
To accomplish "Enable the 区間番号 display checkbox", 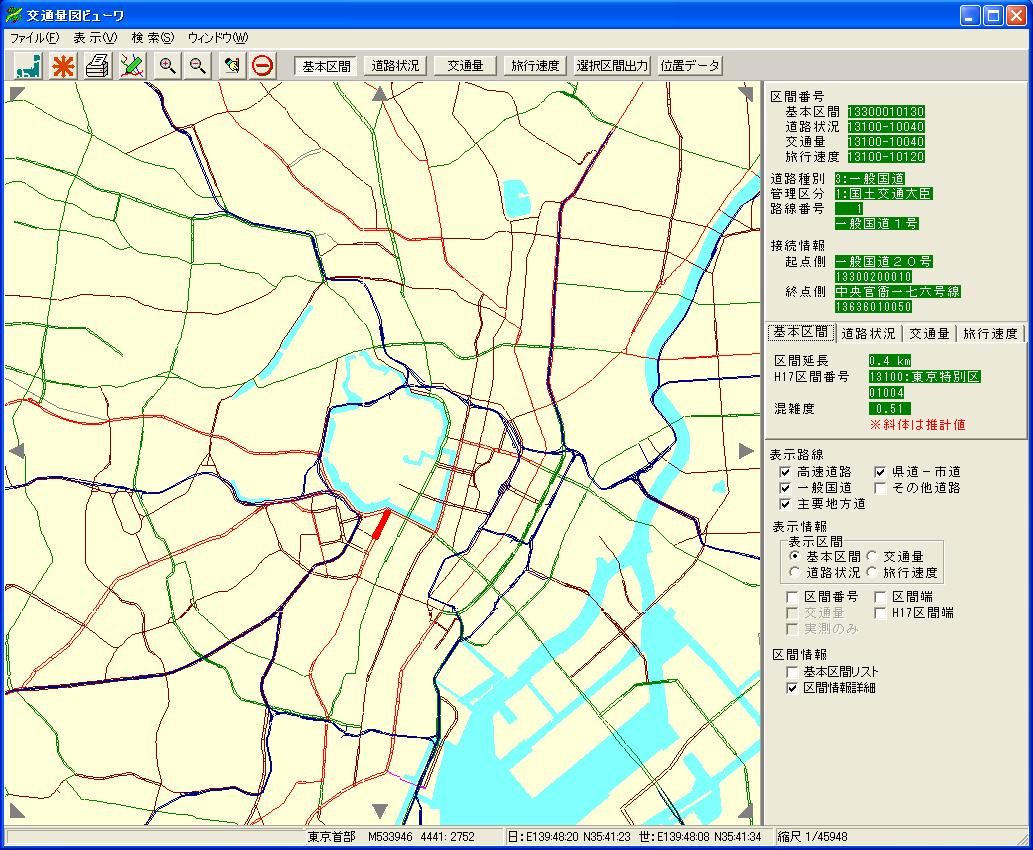I will point(793,597).
